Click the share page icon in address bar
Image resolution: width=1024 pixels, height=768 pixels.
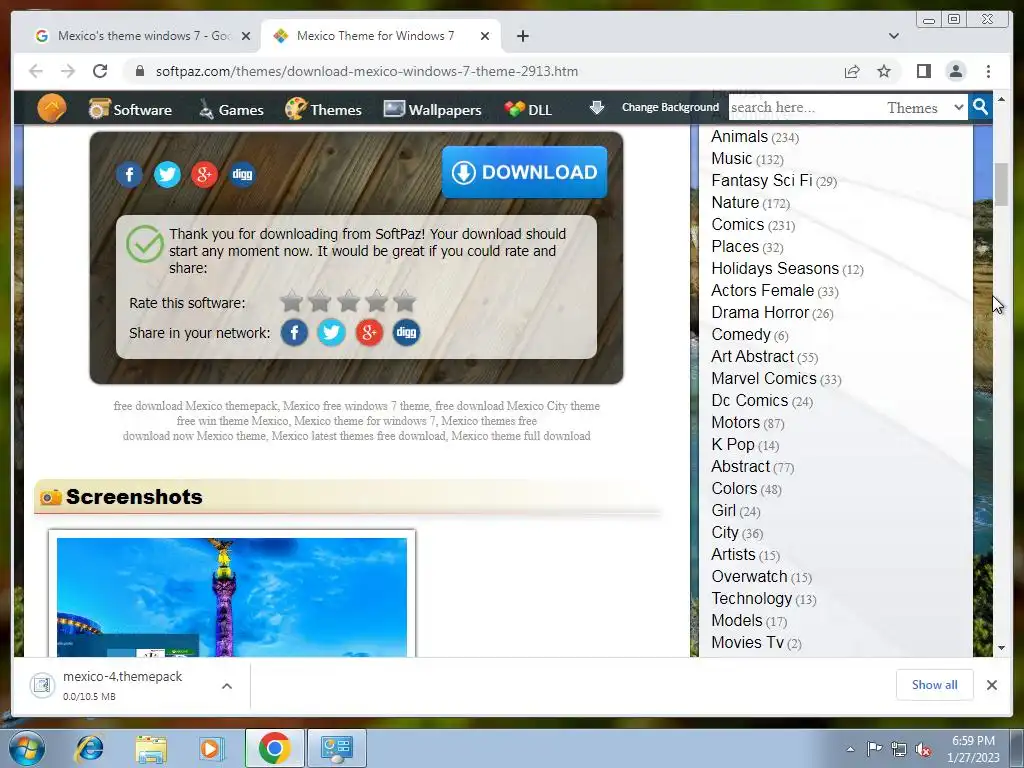pyautogui.click(x=852, y=71)
